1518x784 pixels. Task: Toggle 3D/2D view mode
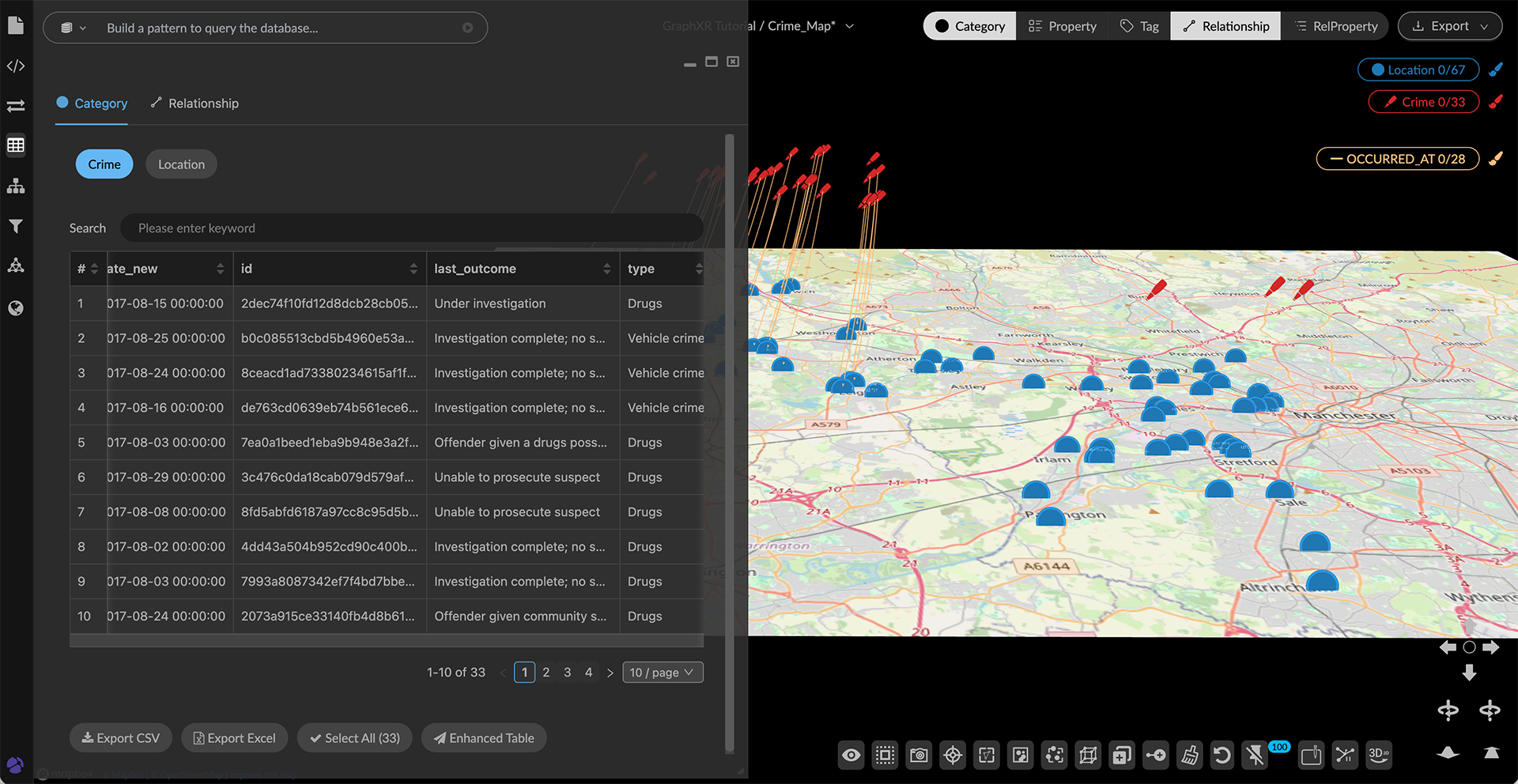(x=1379, y=756)
